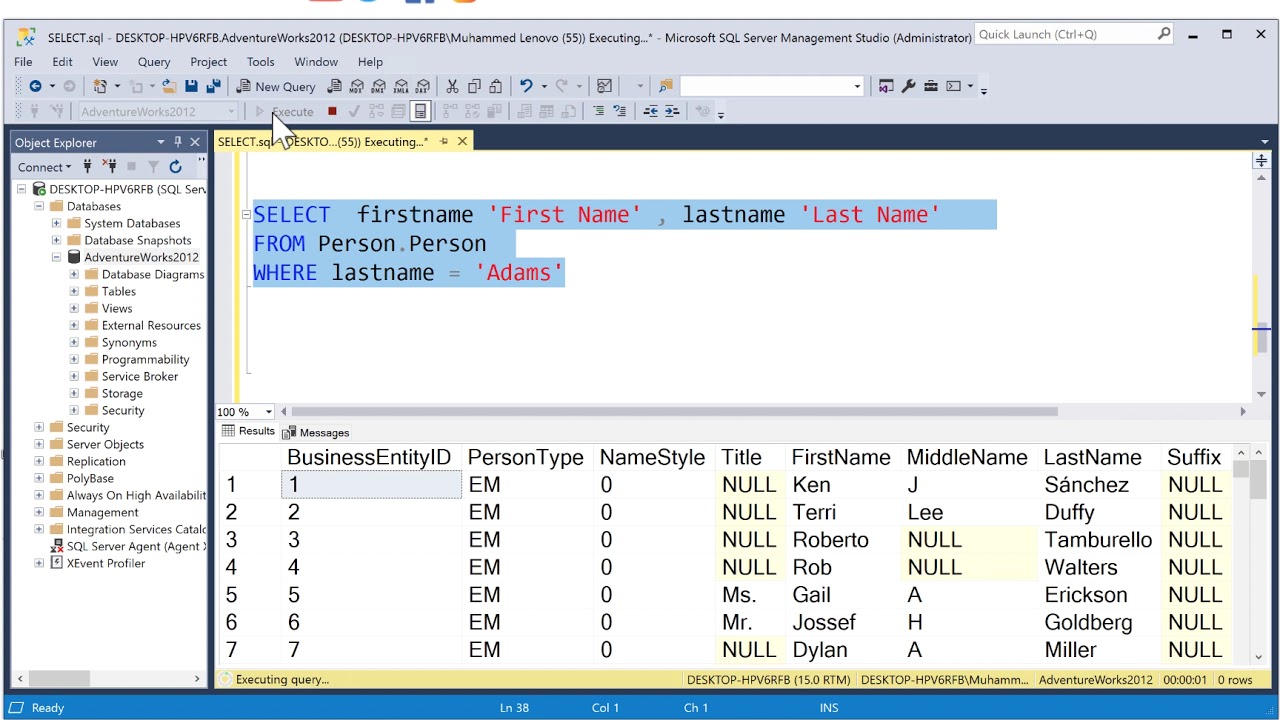The height and width of the screenshot is (720, 1280).
Task: Collapse the SELECT statement outline in editor
Action: 246,215
